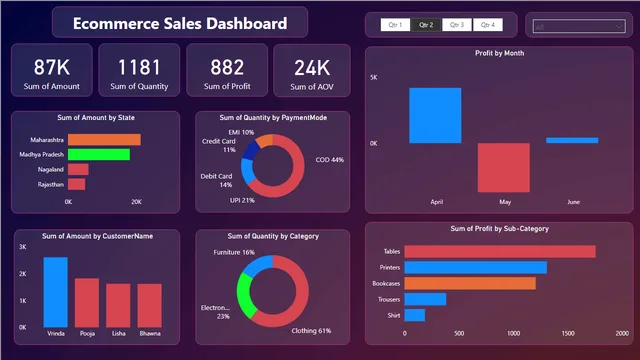
Task: Select the May negative profit bar
Action: pos(504,167)
